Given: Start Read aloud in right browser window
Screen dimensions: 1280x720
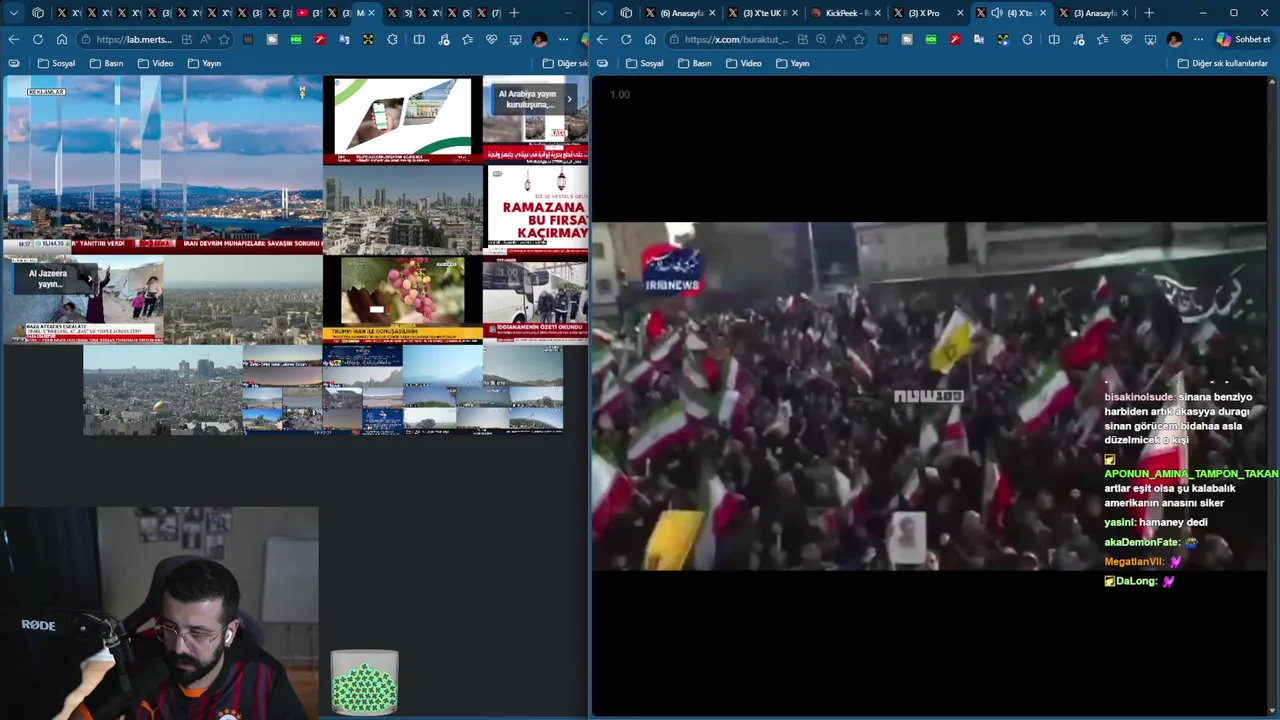Looking at the screenshot, I should pyautogui.click(x=840, y=39).
